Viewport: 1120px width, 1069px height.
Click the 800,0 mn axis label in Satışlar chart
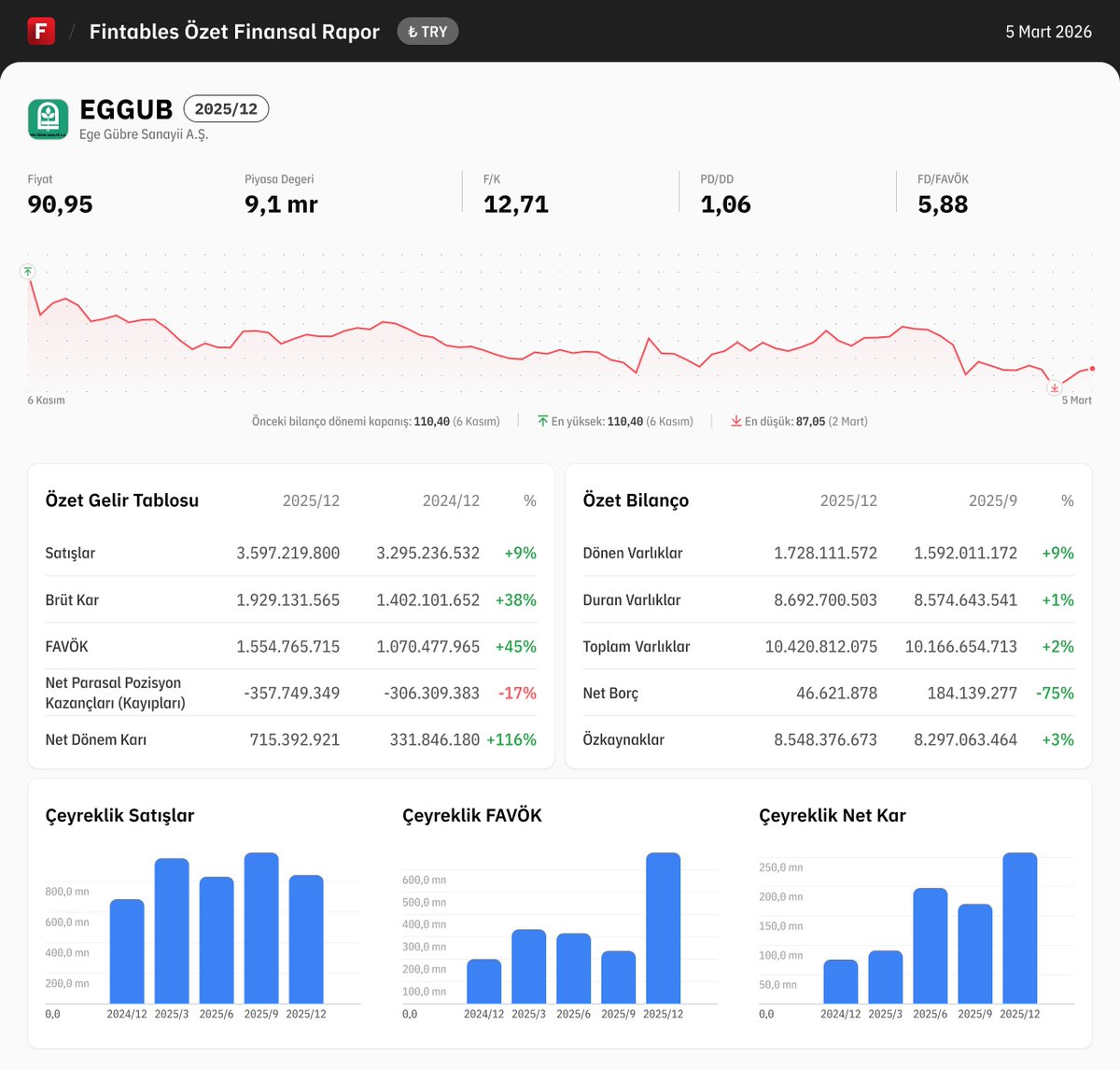click(x=67, y=892)
